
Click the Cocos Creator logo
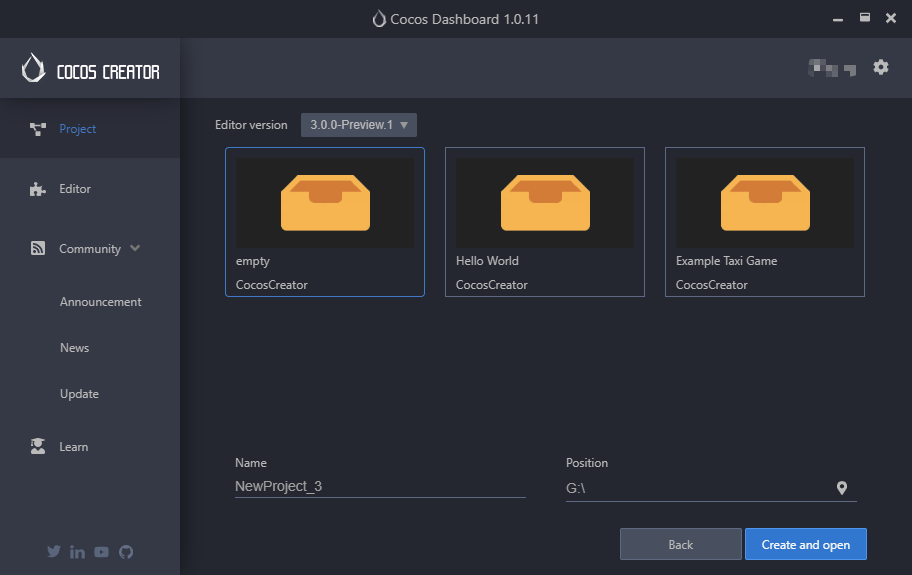90,69
